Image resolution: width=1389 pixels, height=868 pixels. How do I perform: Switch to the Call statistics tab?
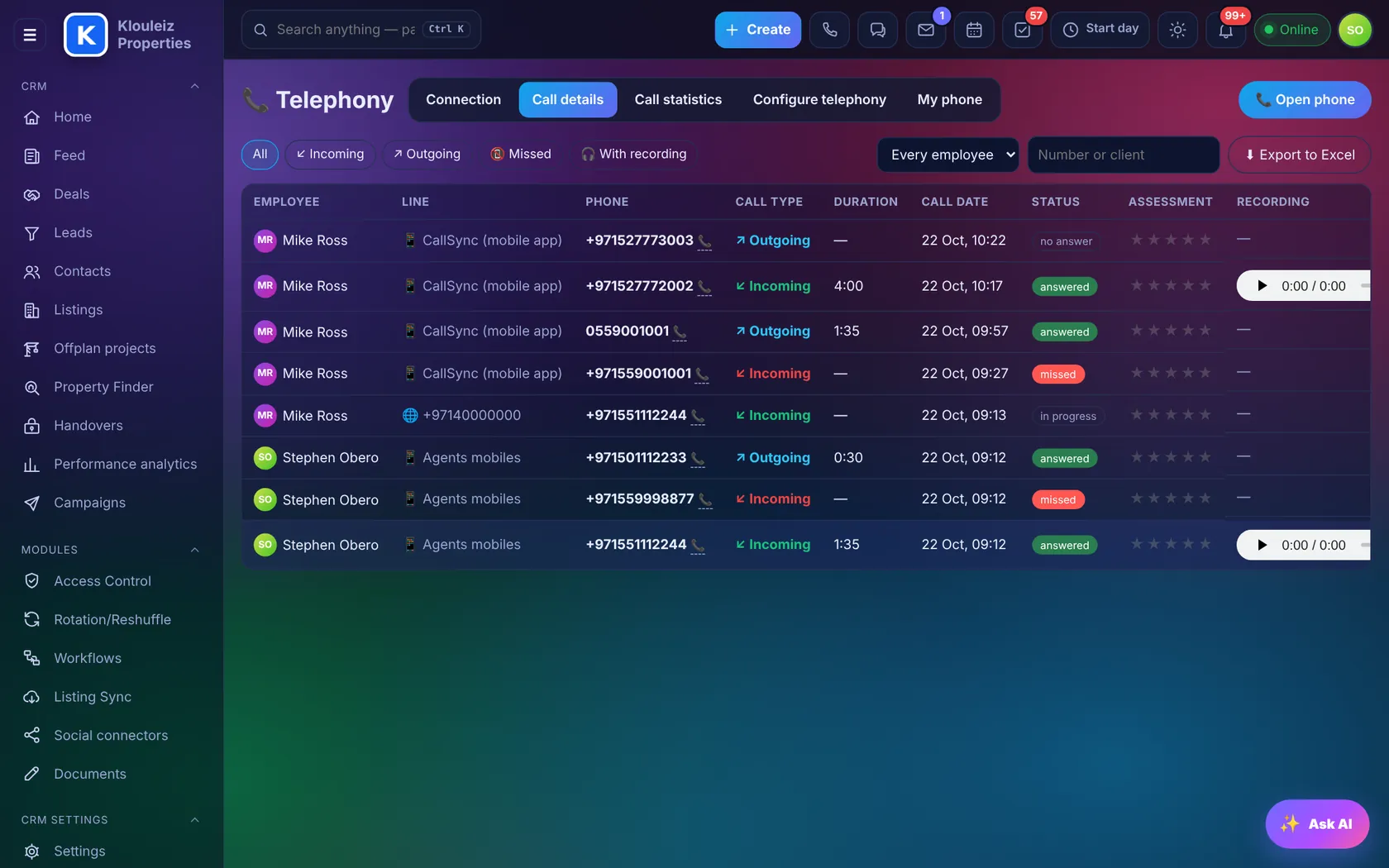(678, 99)
